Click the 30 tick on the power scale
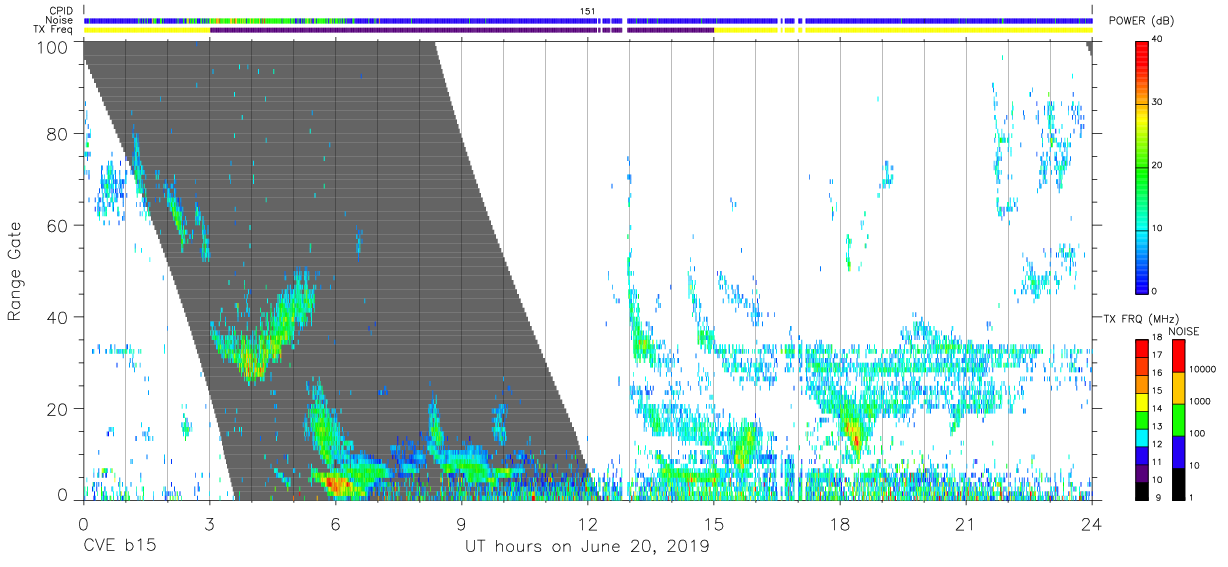Screen dimensions: 1228x567 (x=1158, y=102)
